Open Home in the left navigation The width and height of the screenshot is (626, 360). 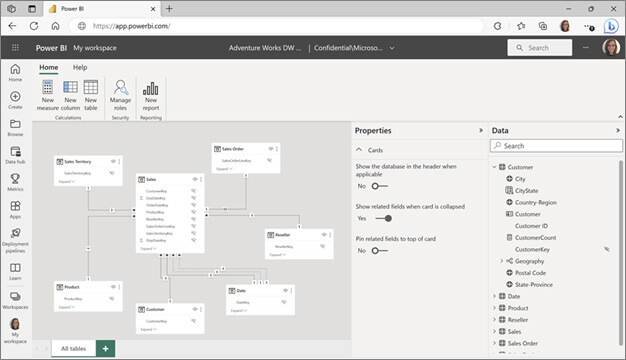tap(15, 72)
